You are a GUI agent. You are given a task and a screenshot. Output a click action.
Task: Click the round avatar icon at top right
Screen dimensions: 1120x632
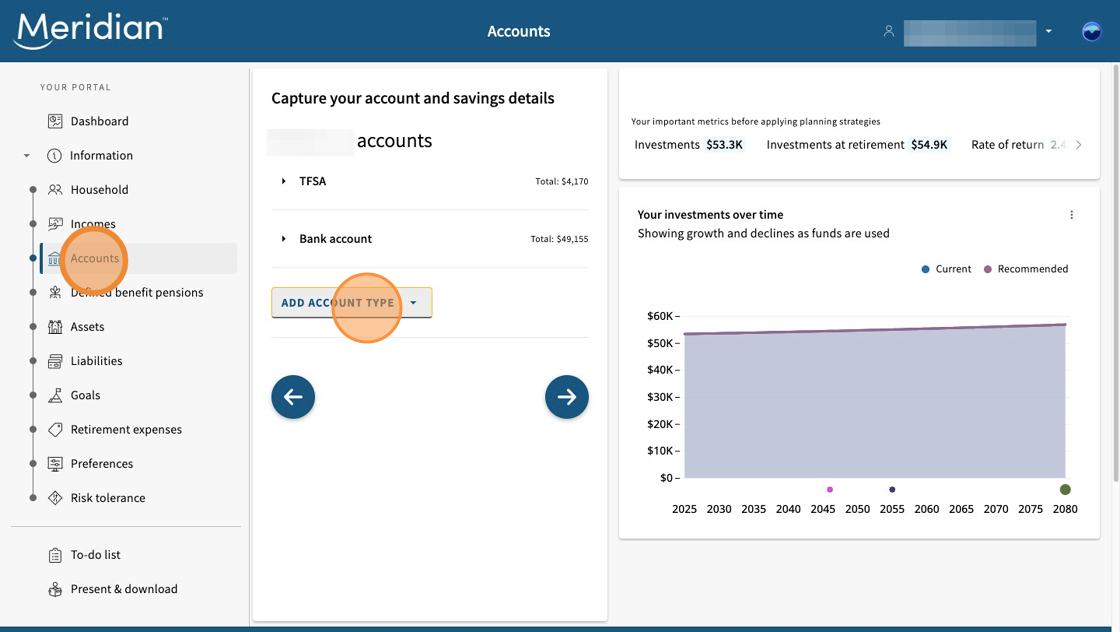tap(1091, 31)
